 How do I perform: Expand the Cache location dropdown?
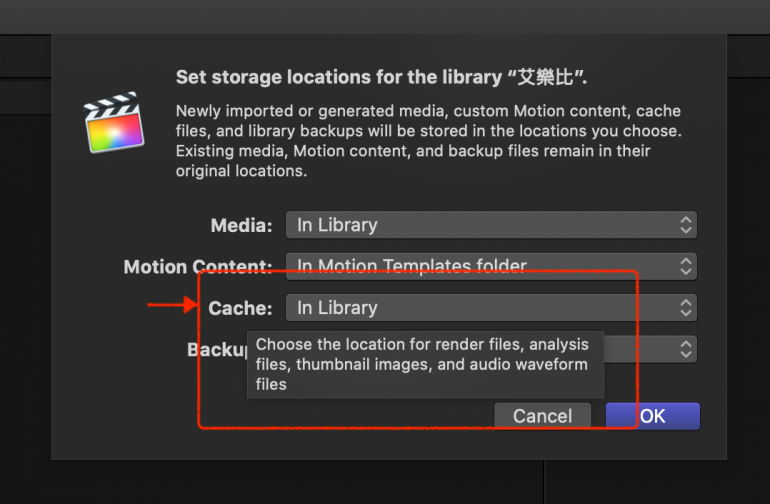click(480, 308)
